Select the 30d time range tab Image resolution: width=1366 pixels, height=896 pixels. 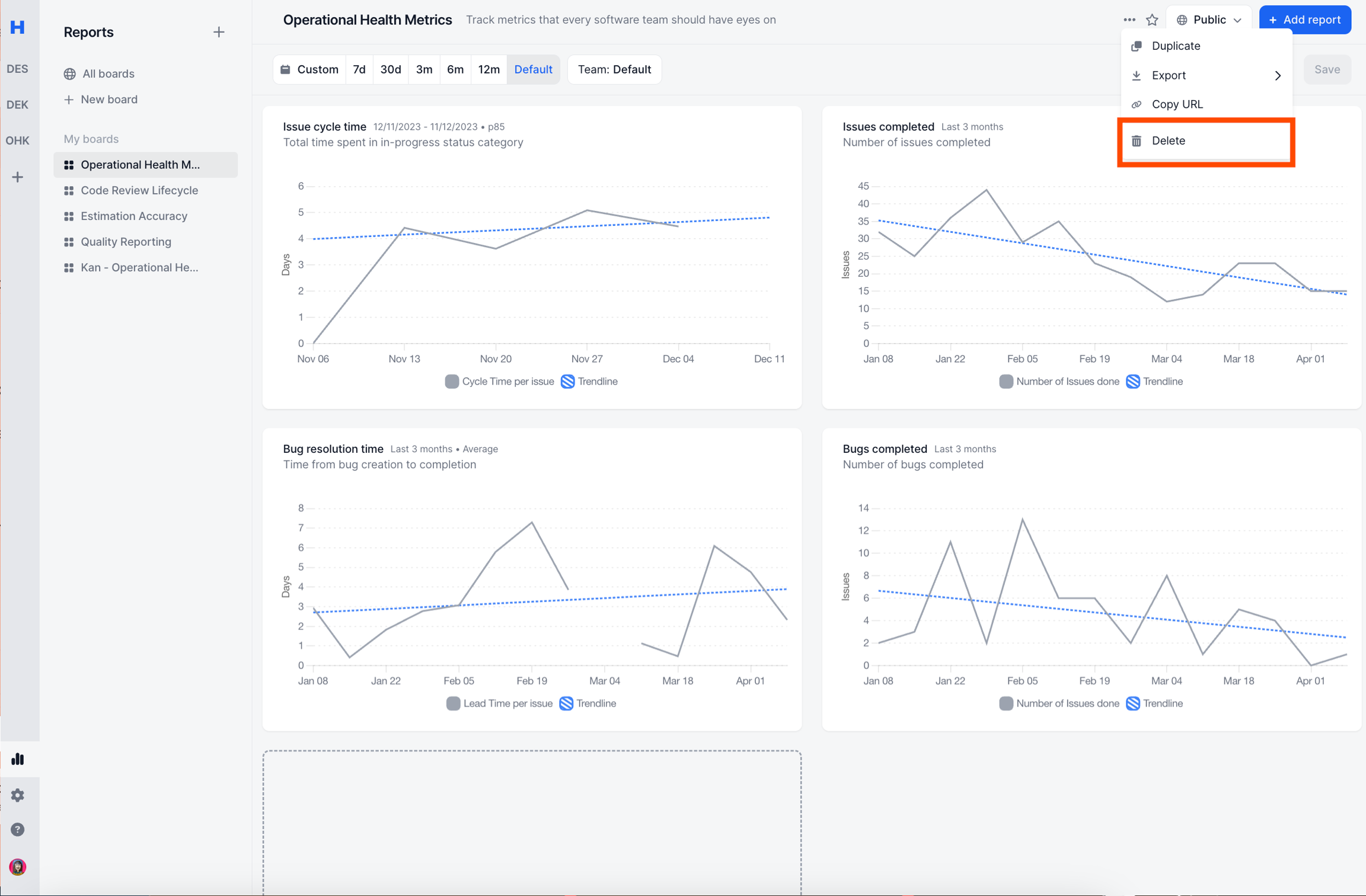tap(390, 69)
